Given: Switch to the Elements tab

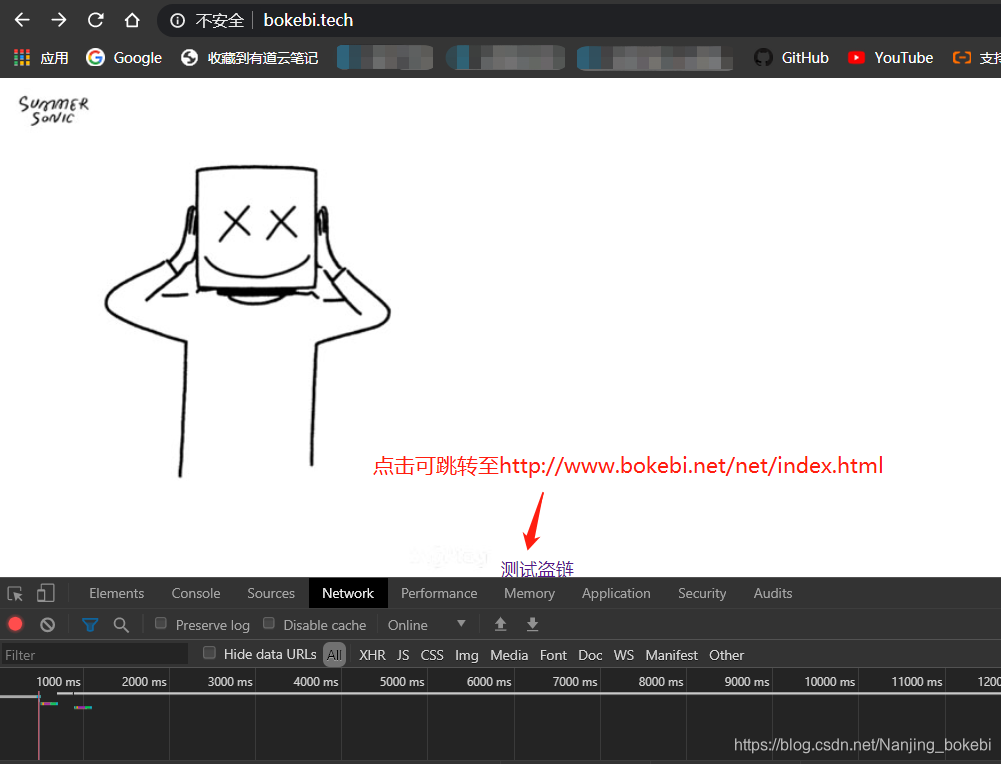Looking at the screenshot, I should coord(117,594).
